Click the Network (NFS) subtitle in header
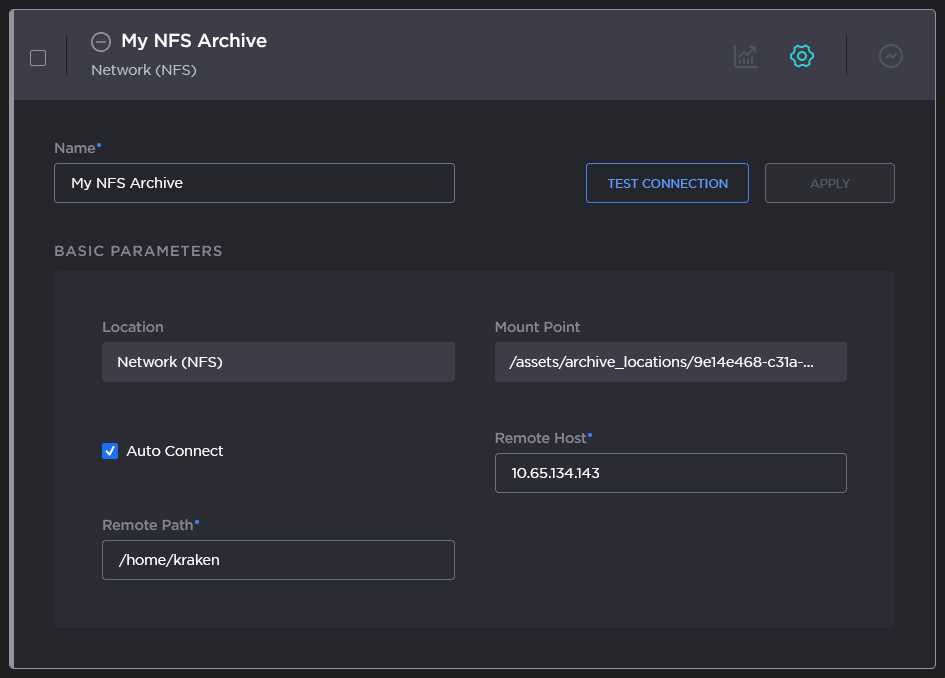 tap(143, 70)
